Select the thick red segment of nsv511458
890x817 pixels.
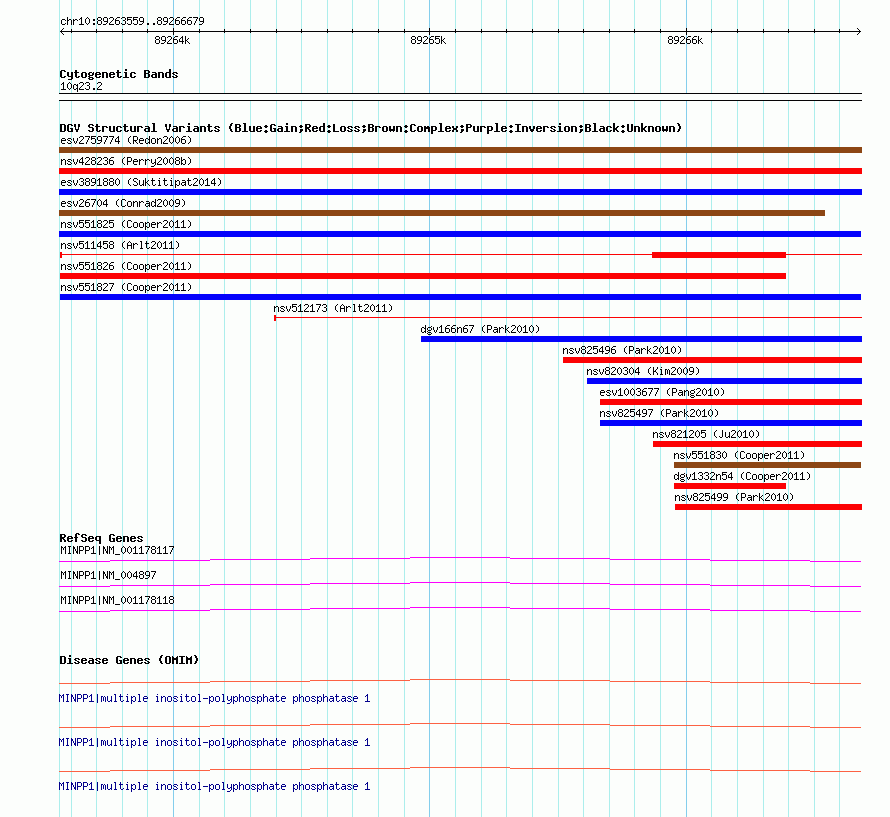click(719, 255)
